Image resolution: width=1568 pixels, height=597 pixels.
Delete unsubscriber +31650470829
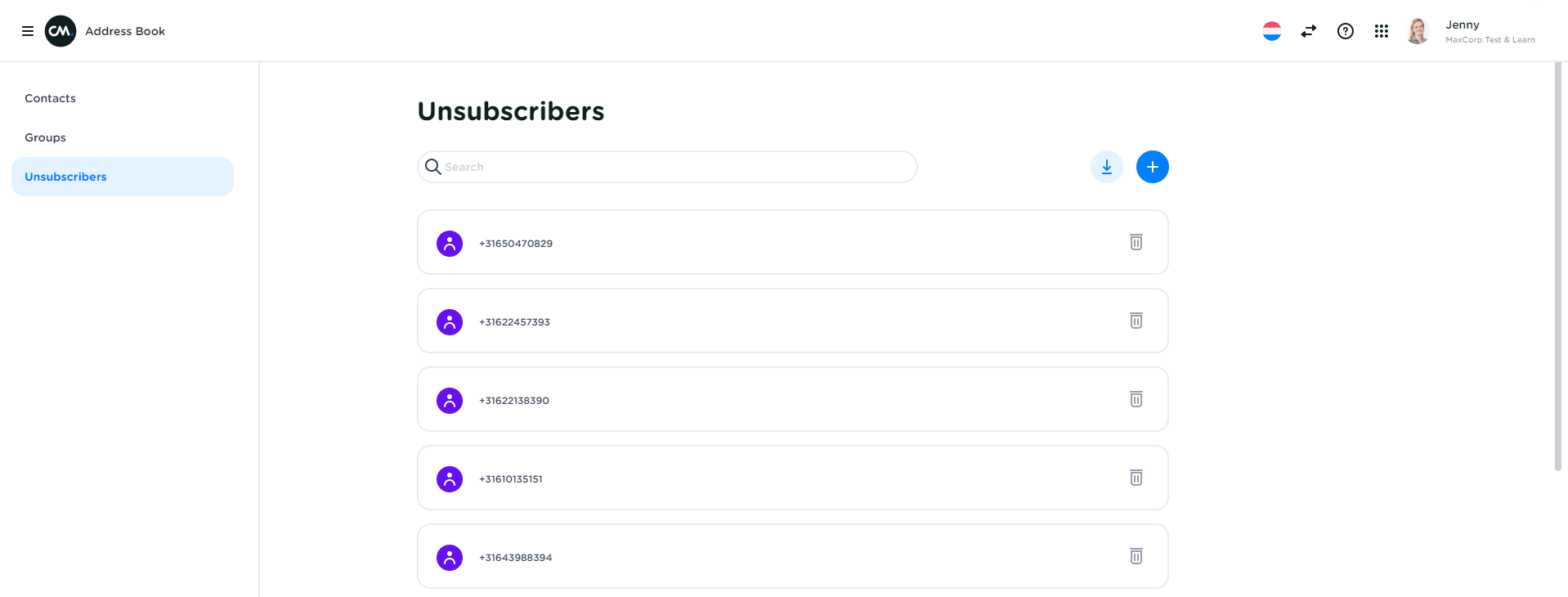(1136, 242)
